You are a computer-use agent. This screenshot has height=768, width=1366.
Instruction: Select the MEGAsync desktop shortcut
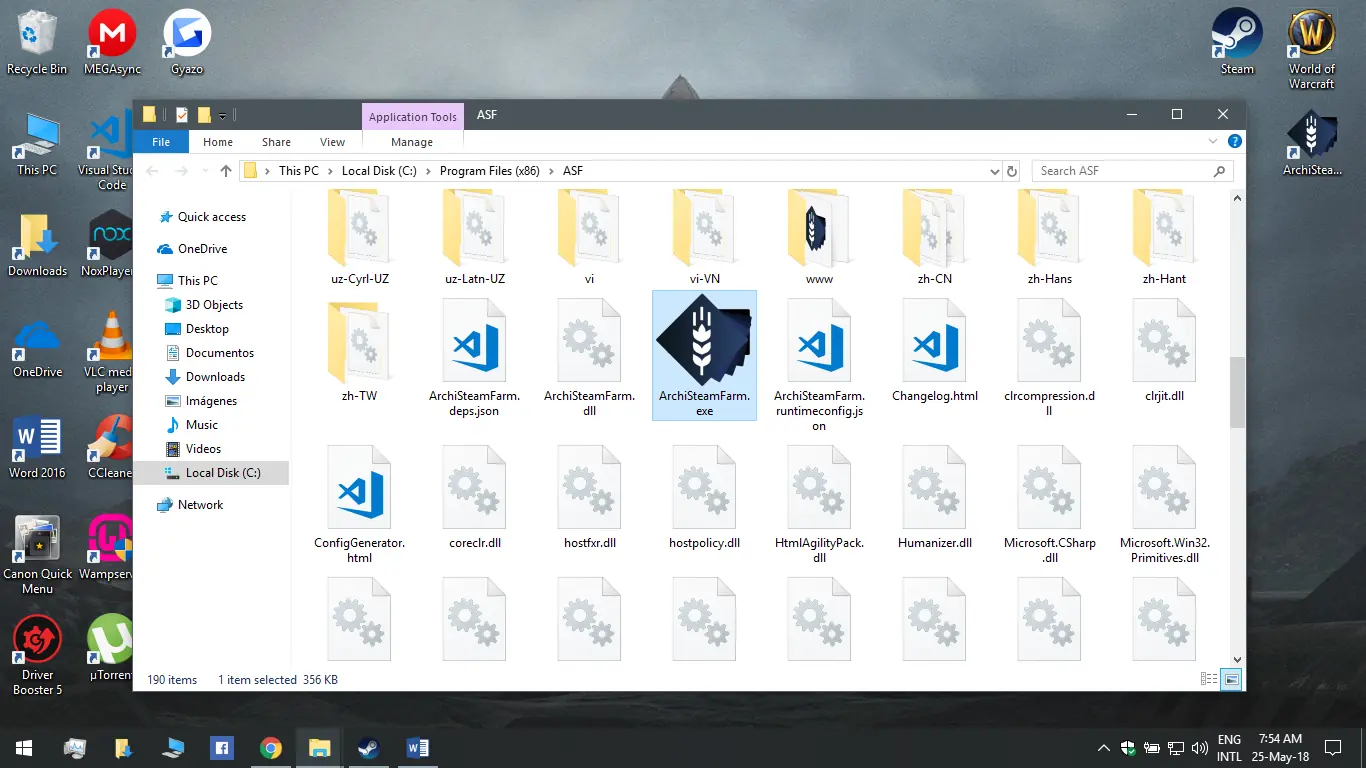(112, 42)
